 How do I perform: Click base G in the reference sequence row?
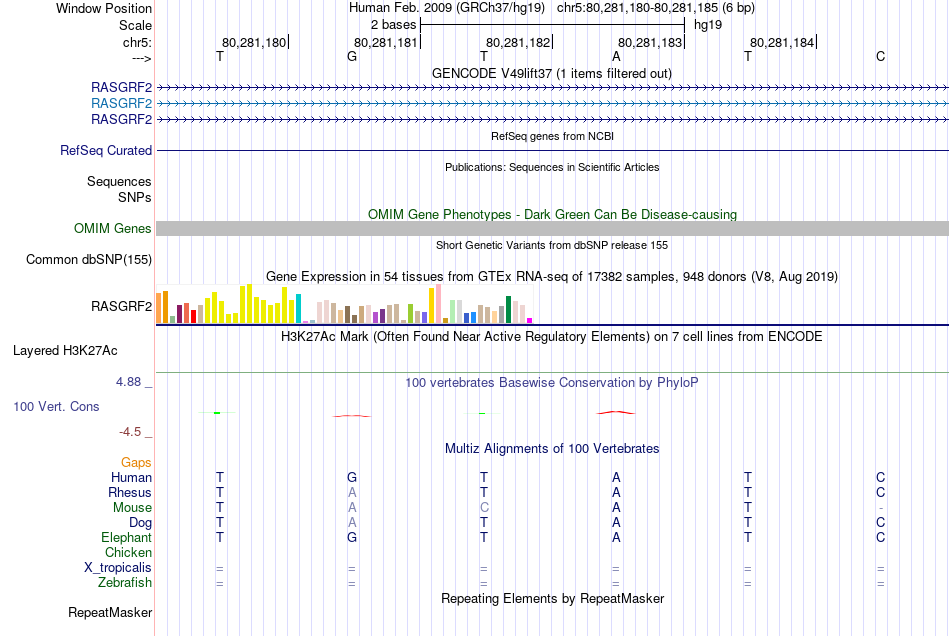[351, 56]
